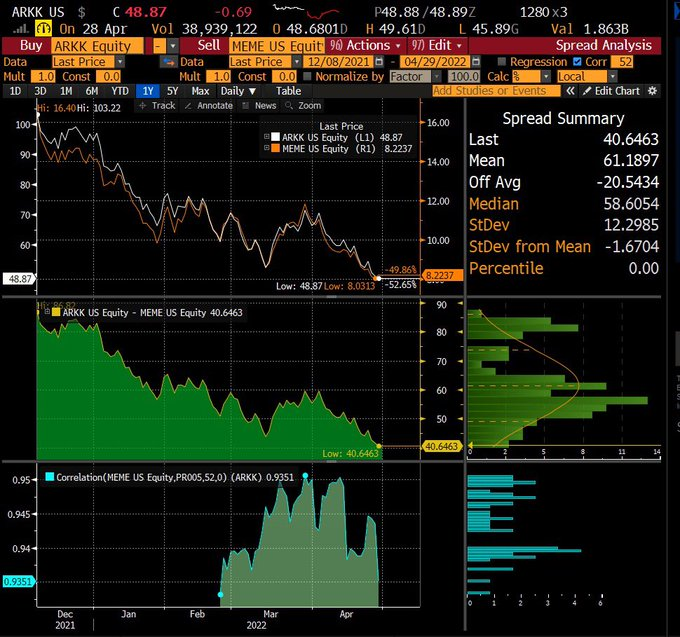680x637 pixels.
Task: Activate the Zoom magnifier tool
Action: (x=303, y=105)
